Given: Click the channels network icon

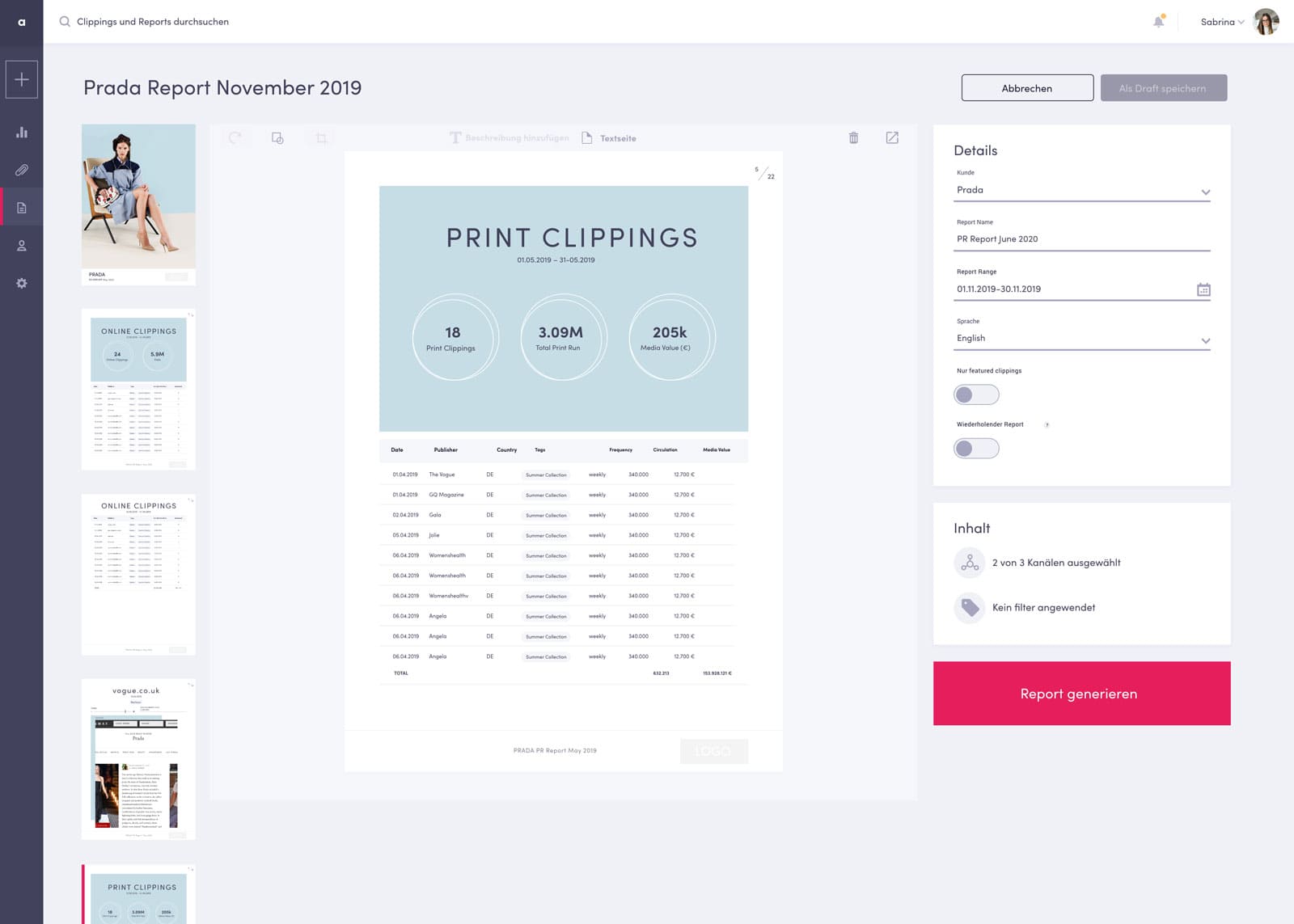Looking at the screenshot, I should point(970,563).
